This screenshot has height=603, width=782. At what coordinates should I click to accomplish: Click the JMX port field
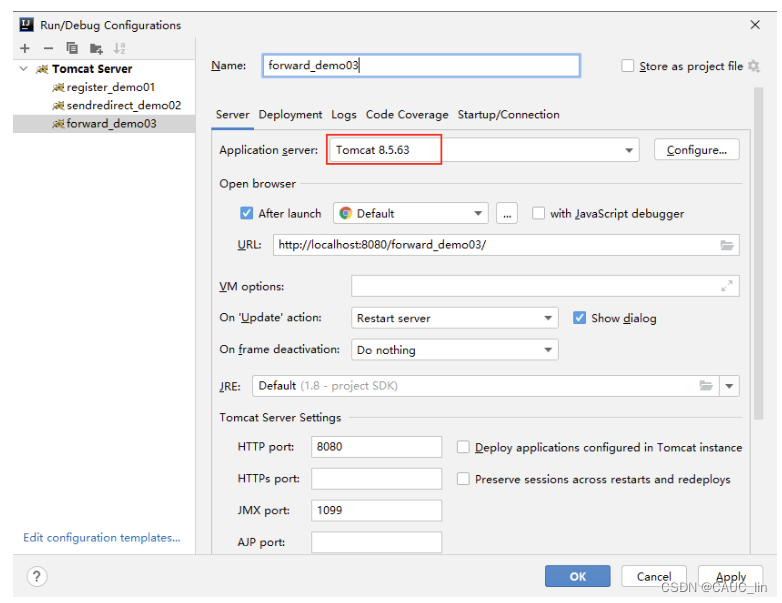pyautogui.click(x=376, y=510)
